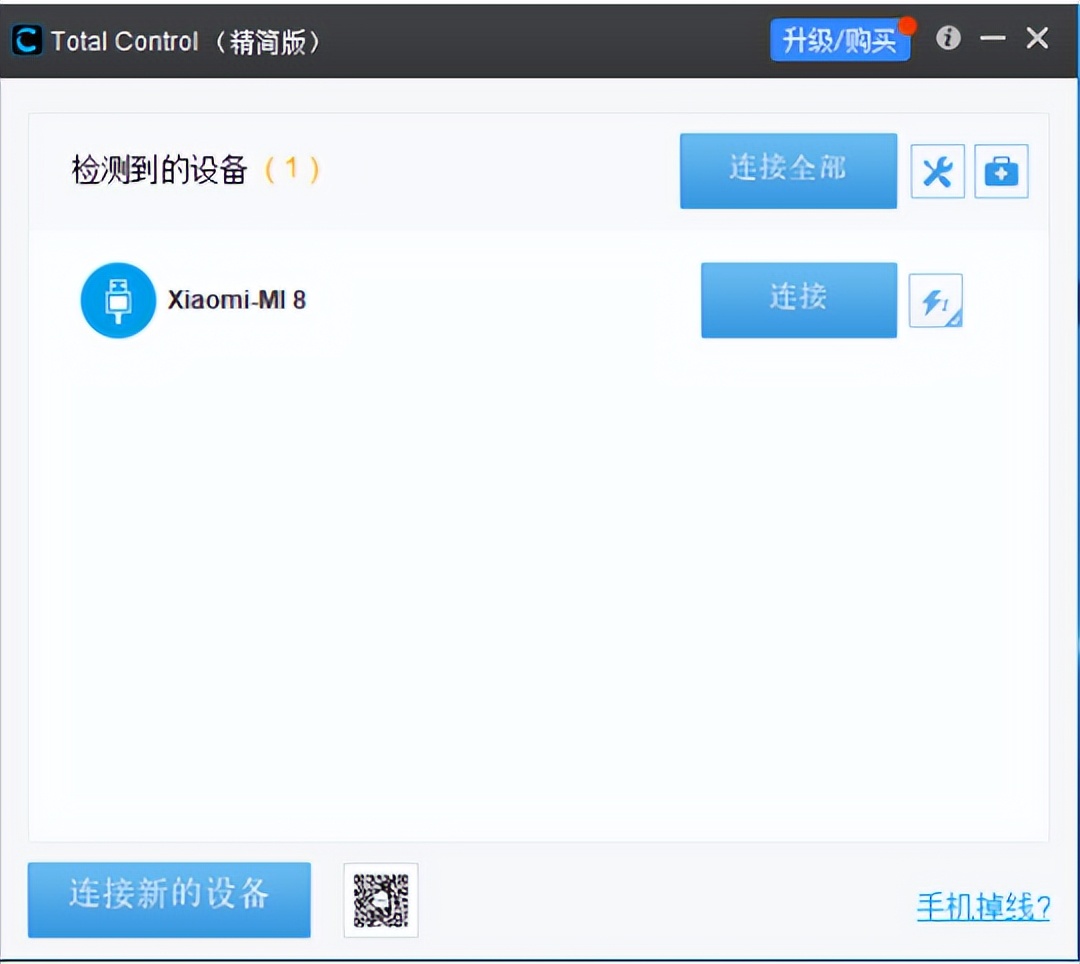
Task: Select the USB plug icon next to device name
Action: tap(117, 300)
